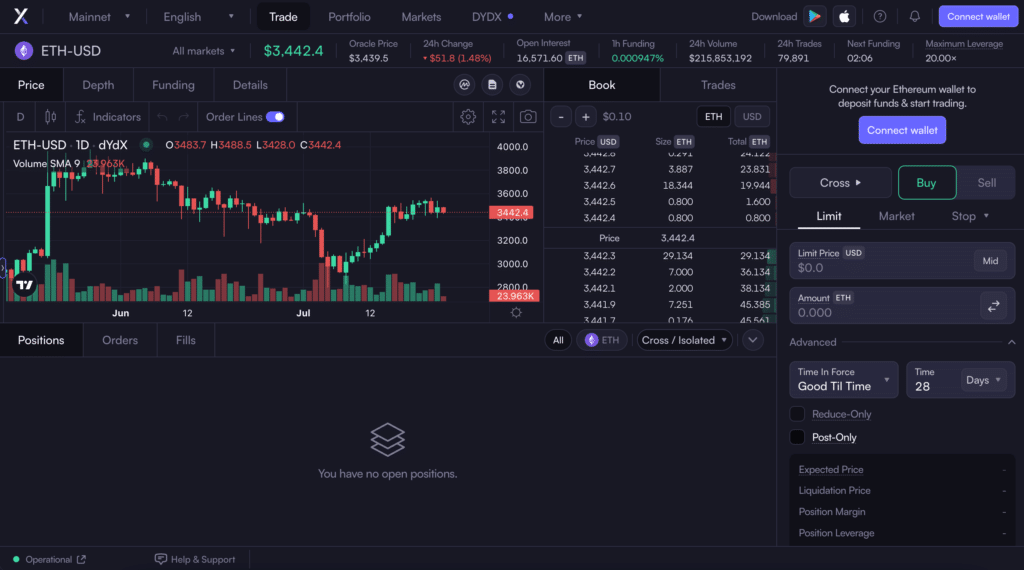Open English language dropdown
Viewport: 1024px width, 570px height.
pyautogui.click(x=198, y=16)
